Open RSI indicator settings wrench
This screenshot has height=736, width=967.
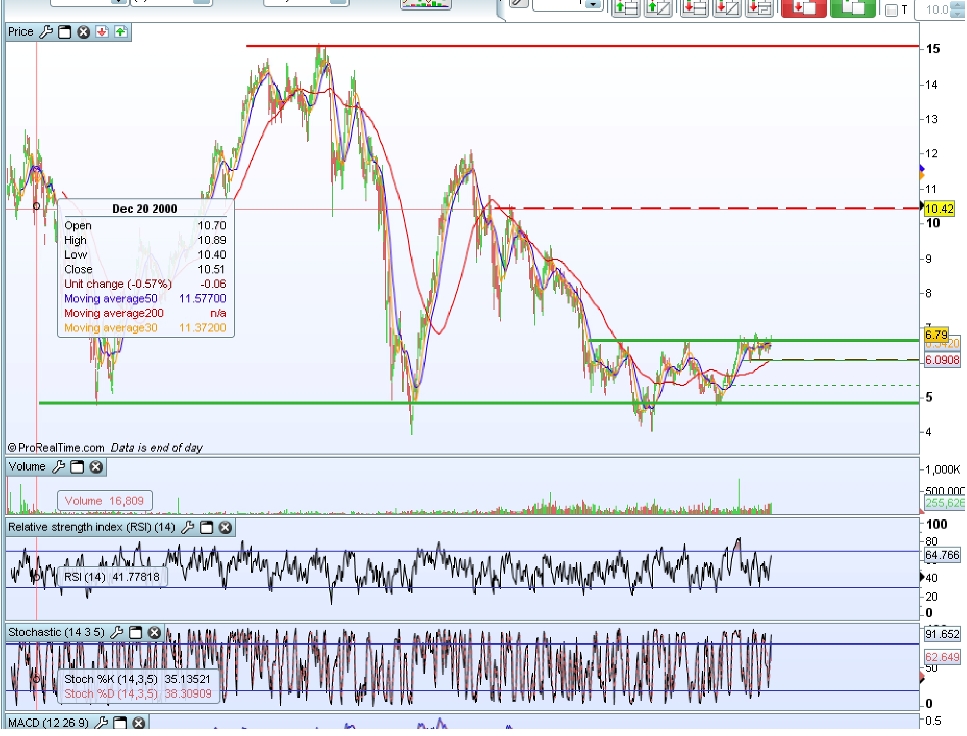(188, 527)
